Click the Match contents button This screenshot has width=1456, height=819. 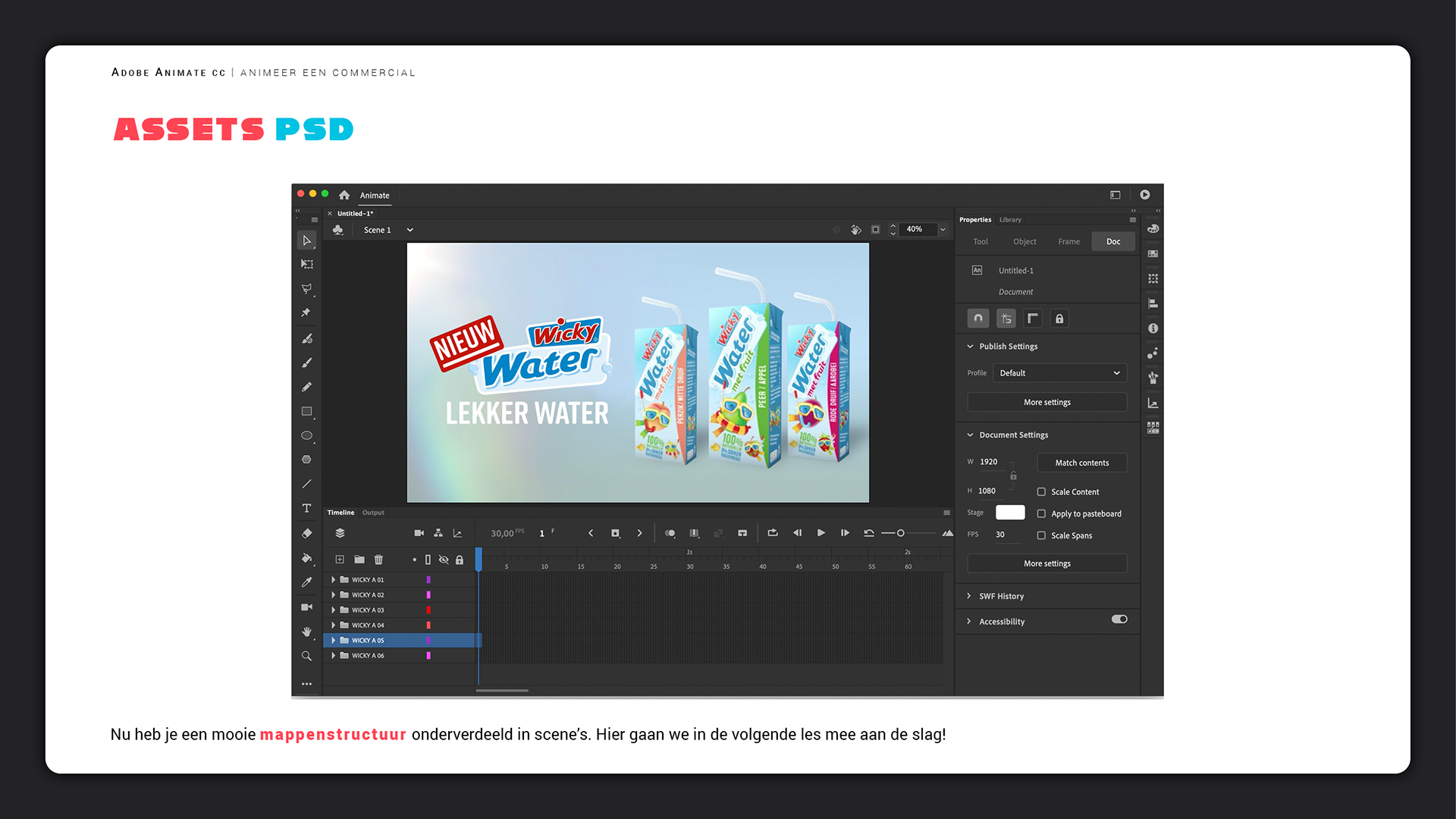pyautogui.click(x=1081, y=463)
